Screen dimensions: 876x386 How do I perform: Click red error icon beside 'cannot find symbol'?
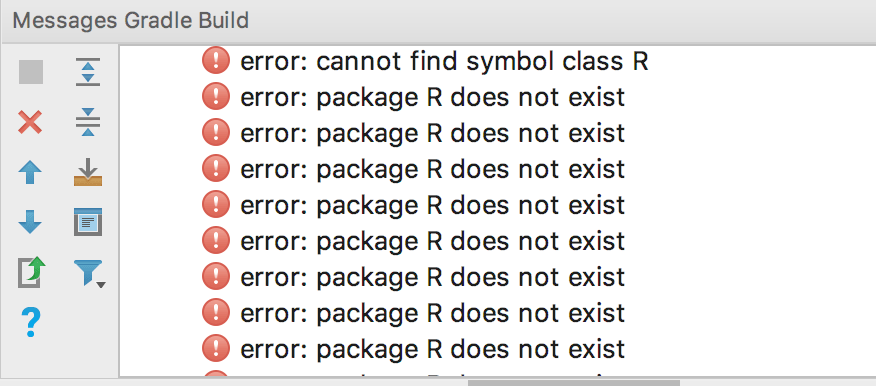216,61
